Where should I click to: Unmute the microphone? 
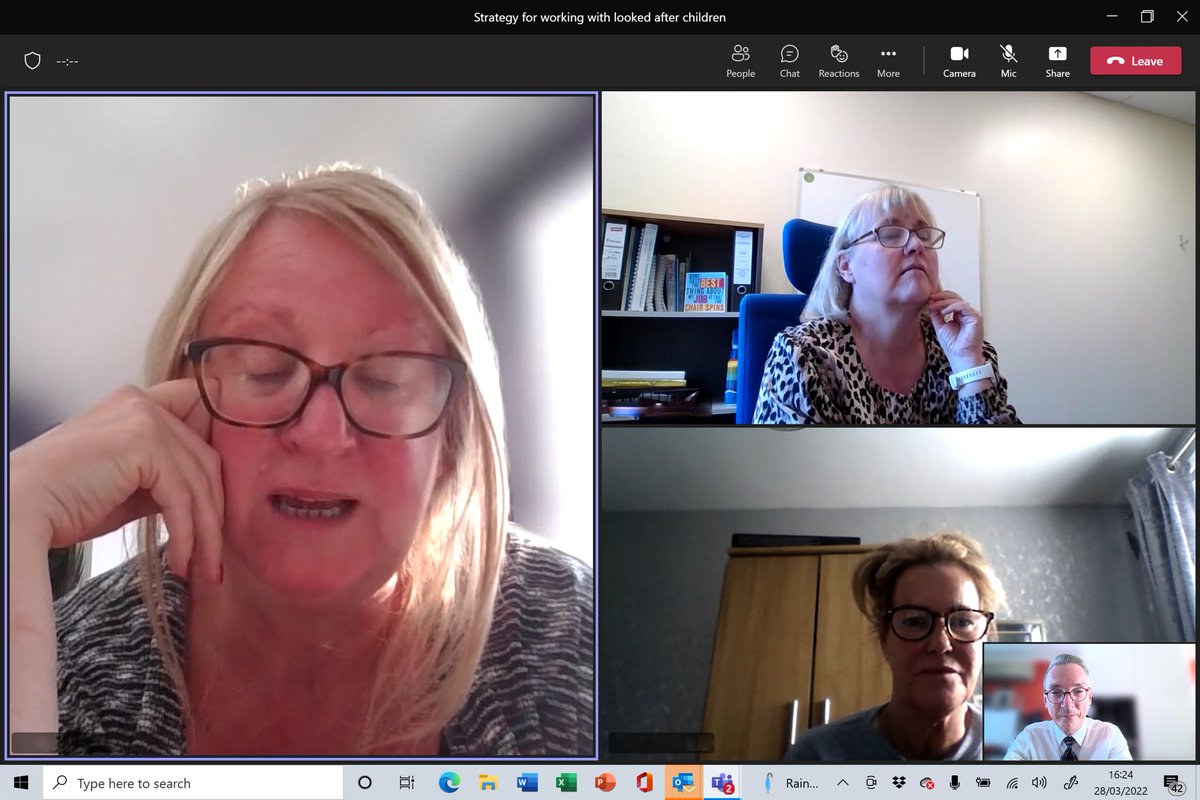1008,60
